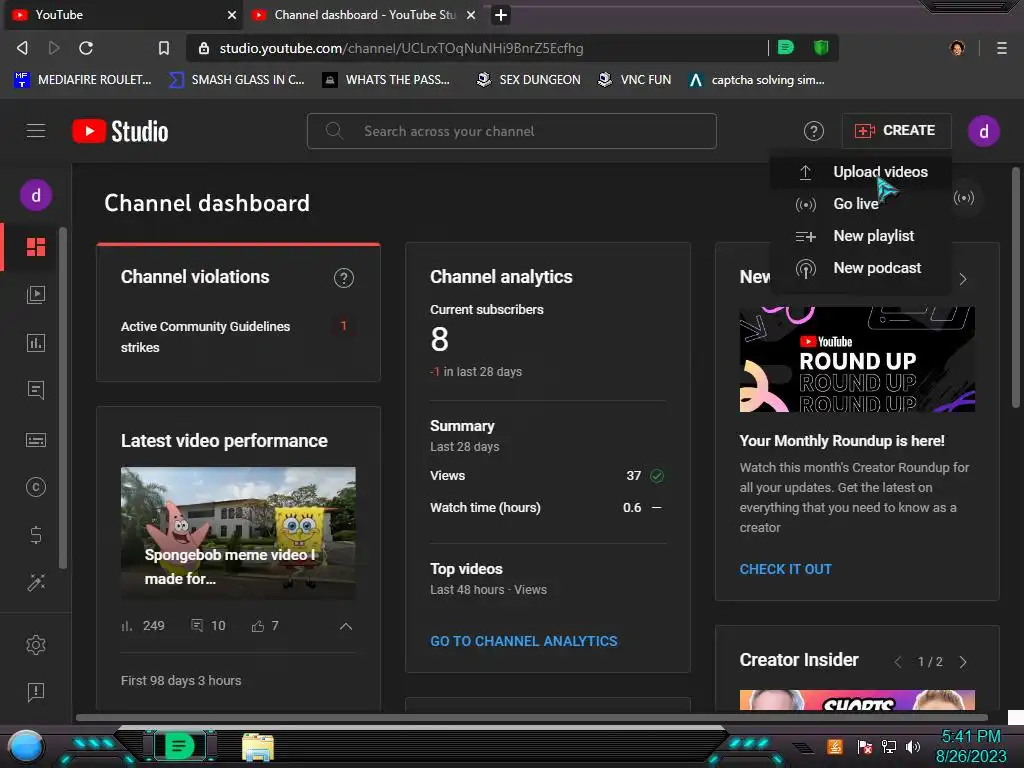Click the browser address bar
Screen dimensions: 1024x768
pos(477,48)
